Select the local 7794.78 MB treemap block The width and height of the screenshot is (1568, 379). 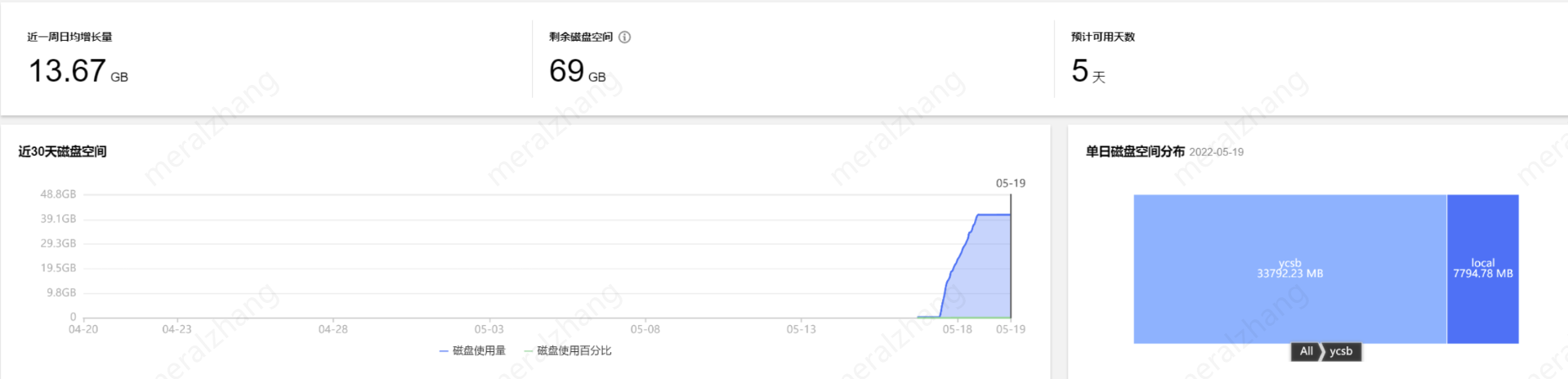[1482, 269]
